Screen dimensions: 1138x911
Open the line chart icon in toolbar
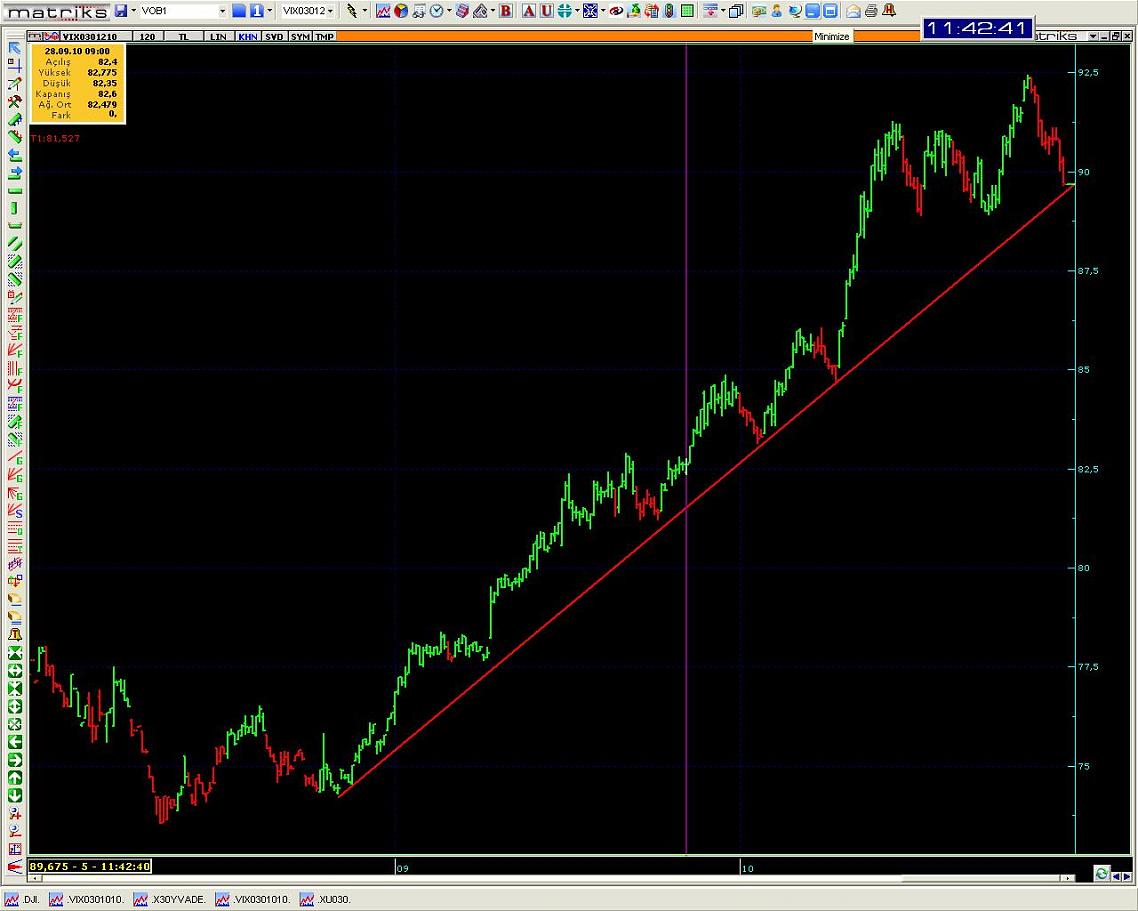(x=383, y=11)
